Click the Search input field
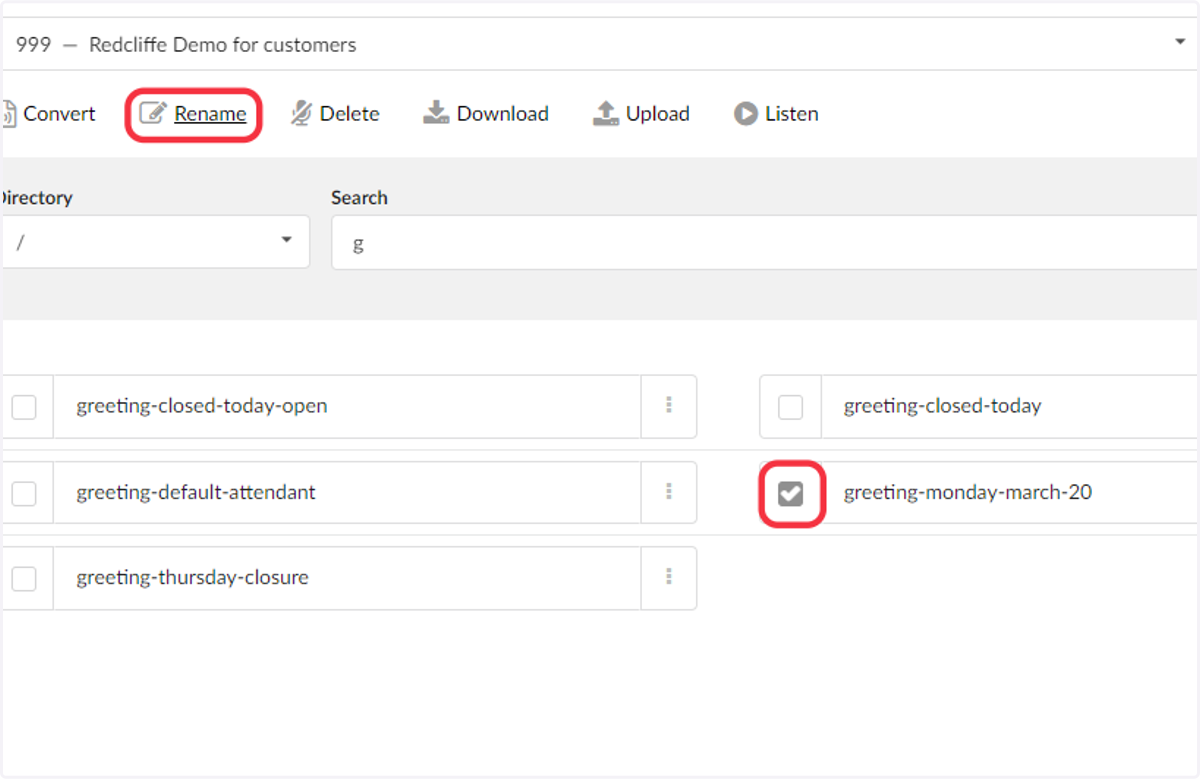The image size is (1200, 779). tap(765, 242)
